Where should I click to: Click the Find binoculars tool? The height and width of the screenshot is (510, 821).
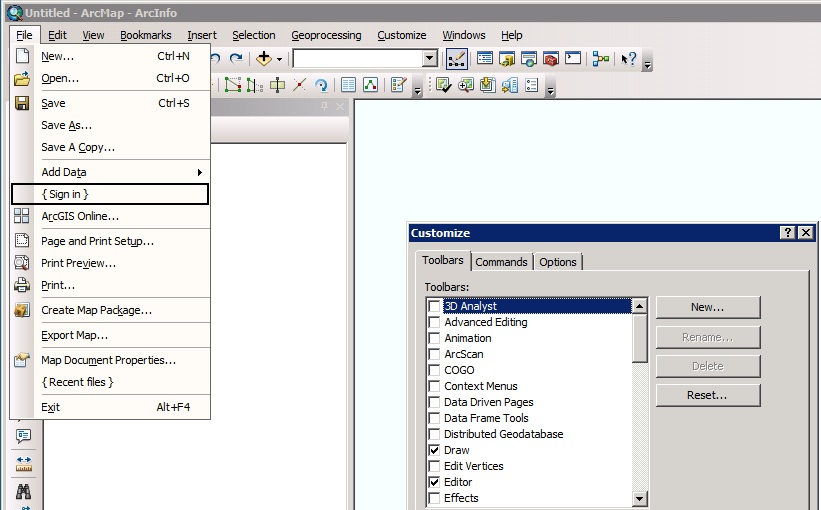(24, 491)
